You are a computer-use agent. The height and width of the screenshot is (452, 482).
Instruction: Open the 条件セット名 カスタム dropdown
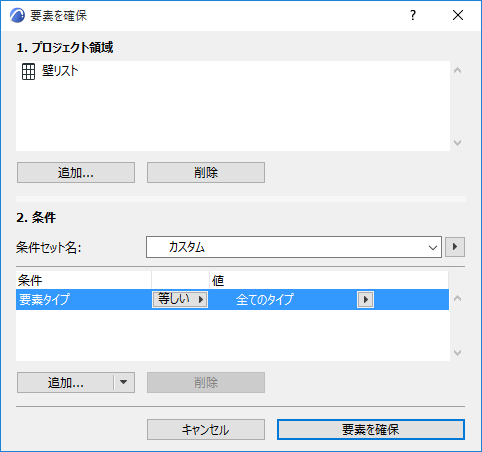point(294,247)
